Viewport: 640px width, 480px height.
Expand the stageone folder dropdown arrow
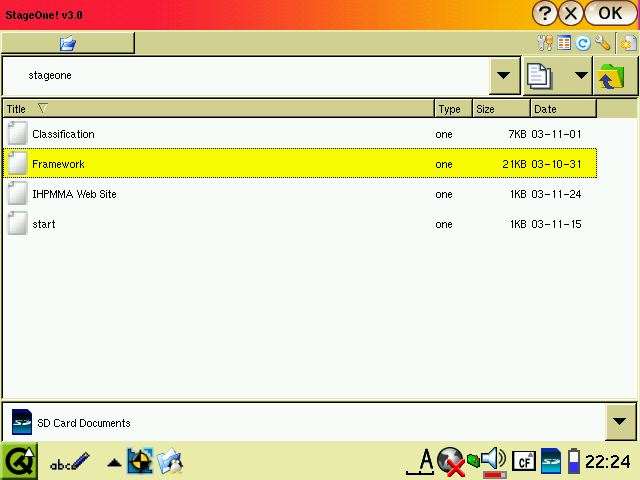[x=504, y=75]
